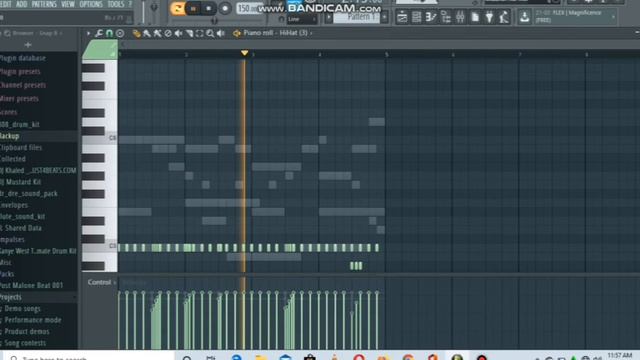Open the Line snap selector dropdown
The width and height of the screenshot is (640, 360).
302,19
